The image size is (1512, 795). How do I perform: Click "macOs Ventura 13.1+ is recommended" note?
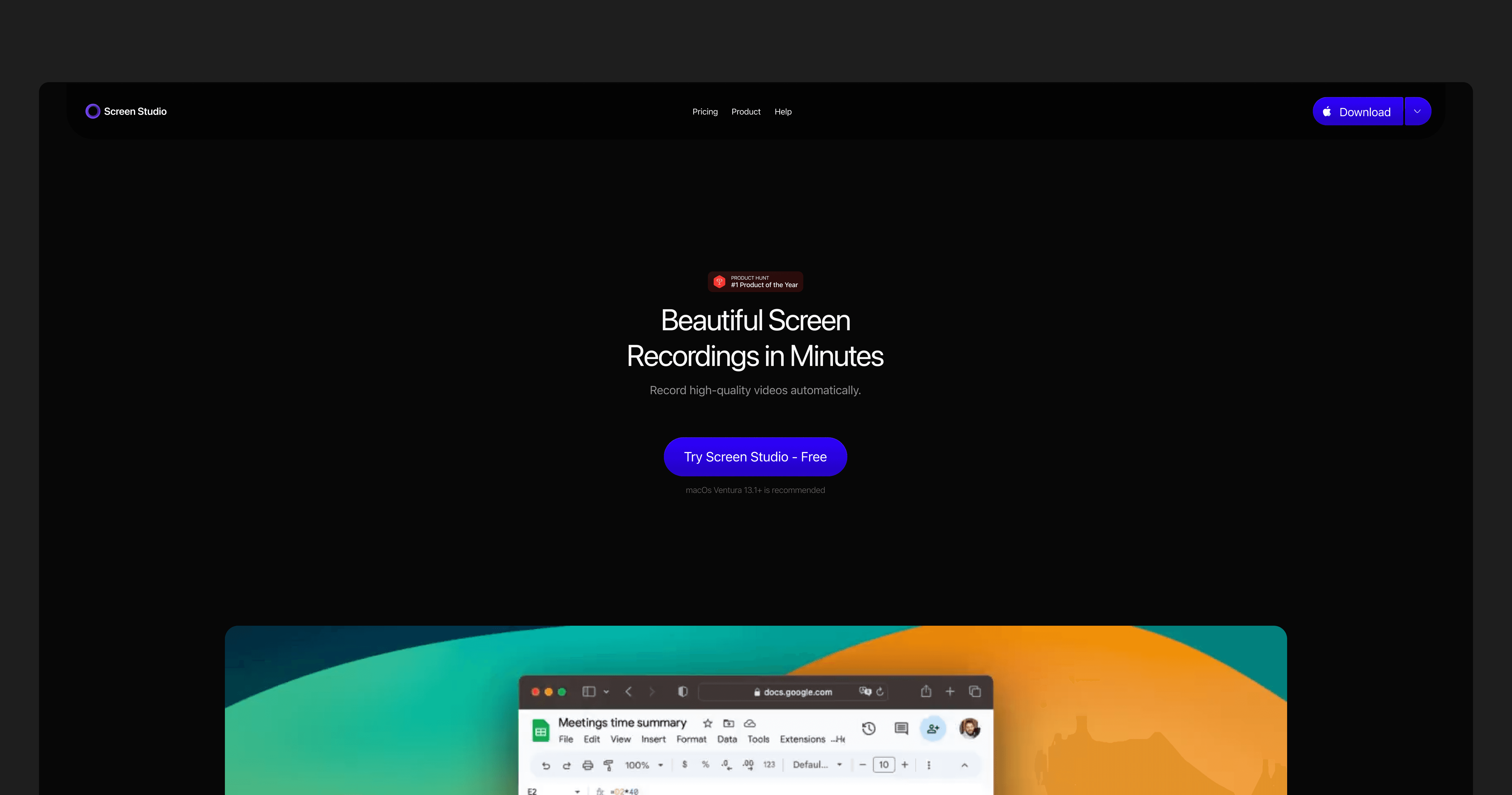755,490
